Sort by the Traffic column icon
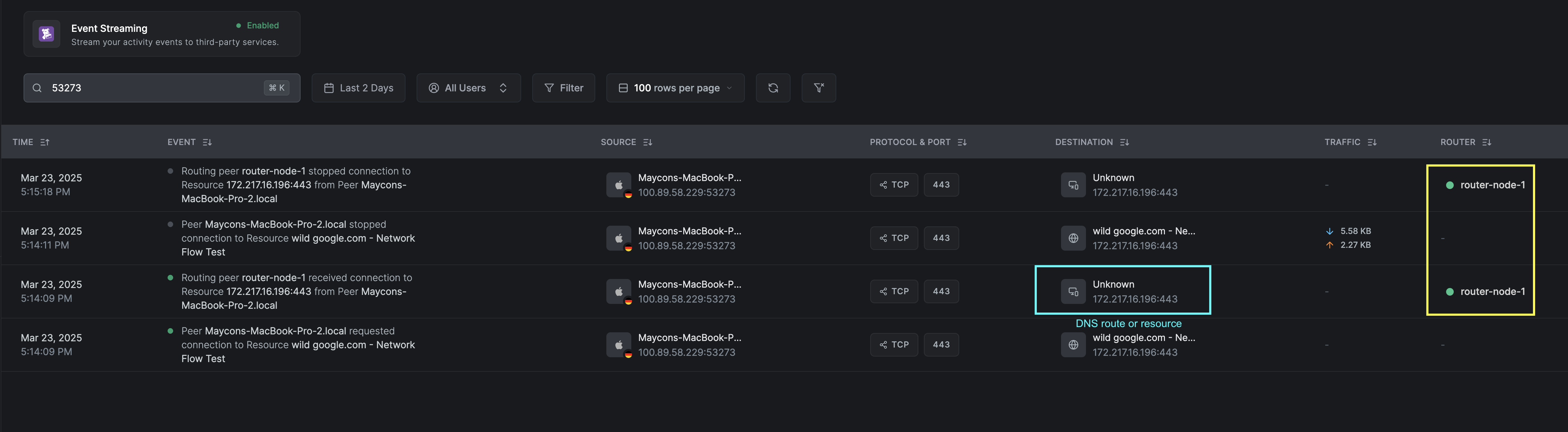Screen dimensions: 1568x432 click(1371, 142)
